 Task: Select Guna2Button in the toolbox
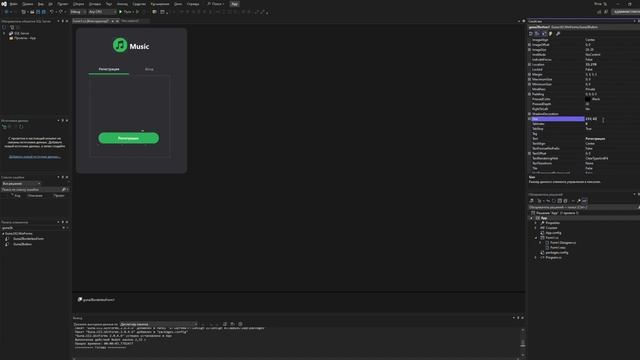click(22, 244)
